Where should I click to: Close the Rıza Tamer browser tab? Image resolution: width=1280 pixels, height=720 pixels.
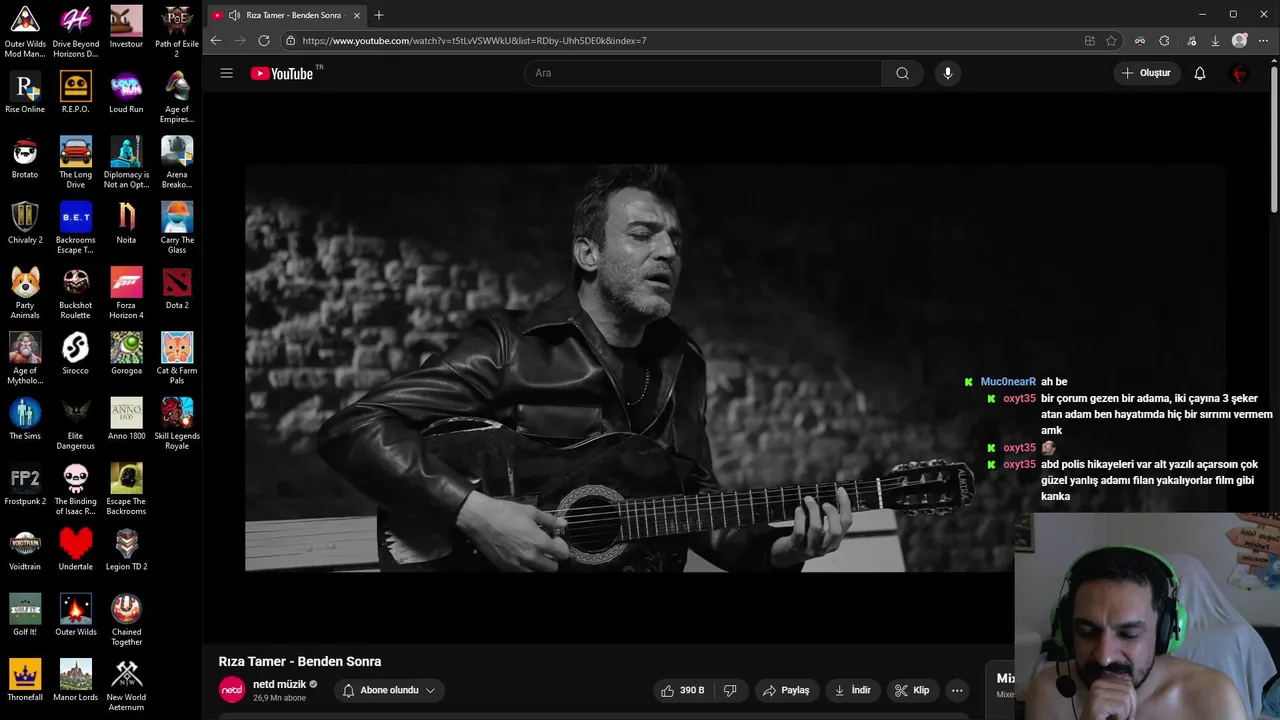(356, 15)
